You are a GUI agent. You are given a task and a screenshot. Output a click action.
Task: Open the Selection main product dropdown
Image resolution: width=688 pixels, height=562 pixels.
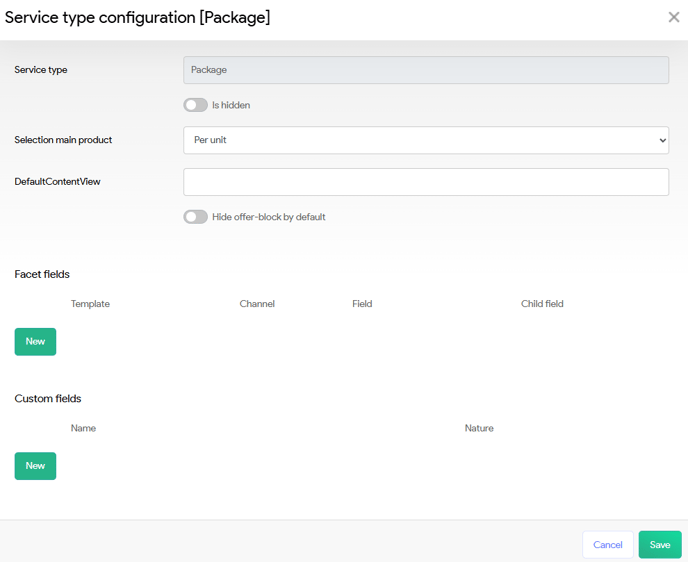tap(426, 140)
